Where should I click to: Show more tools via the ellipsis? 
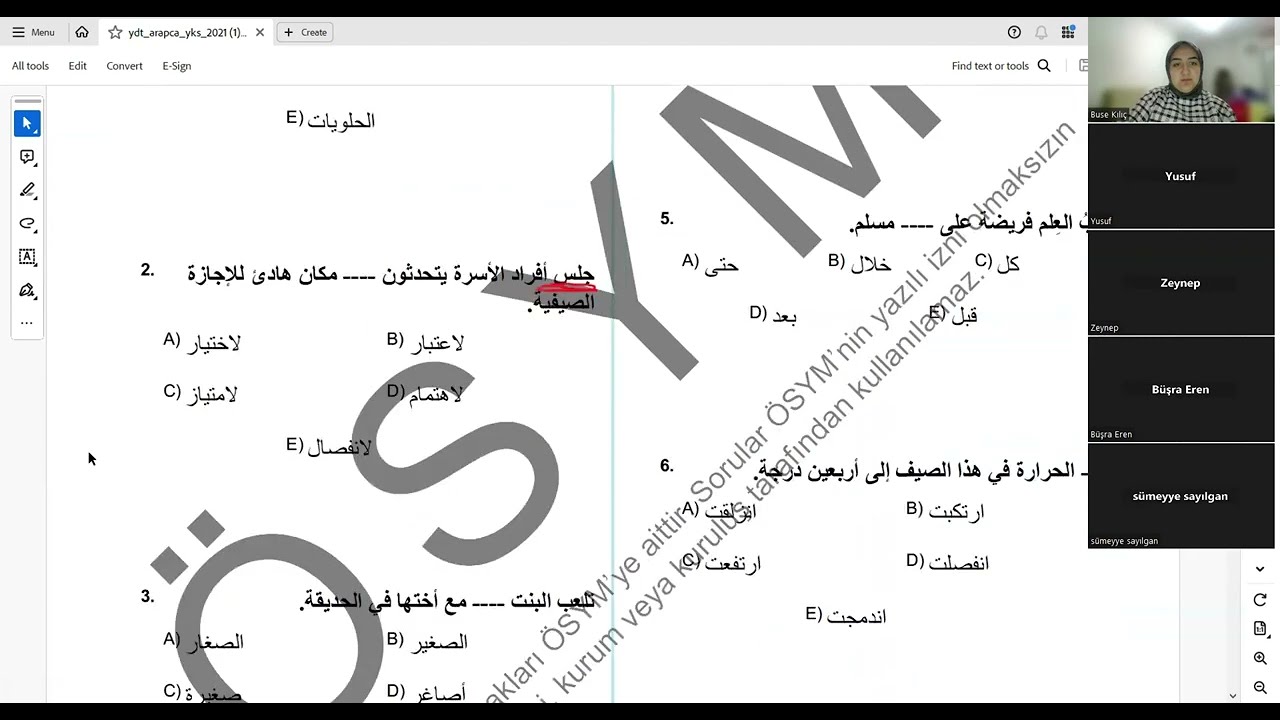point(27,322)
